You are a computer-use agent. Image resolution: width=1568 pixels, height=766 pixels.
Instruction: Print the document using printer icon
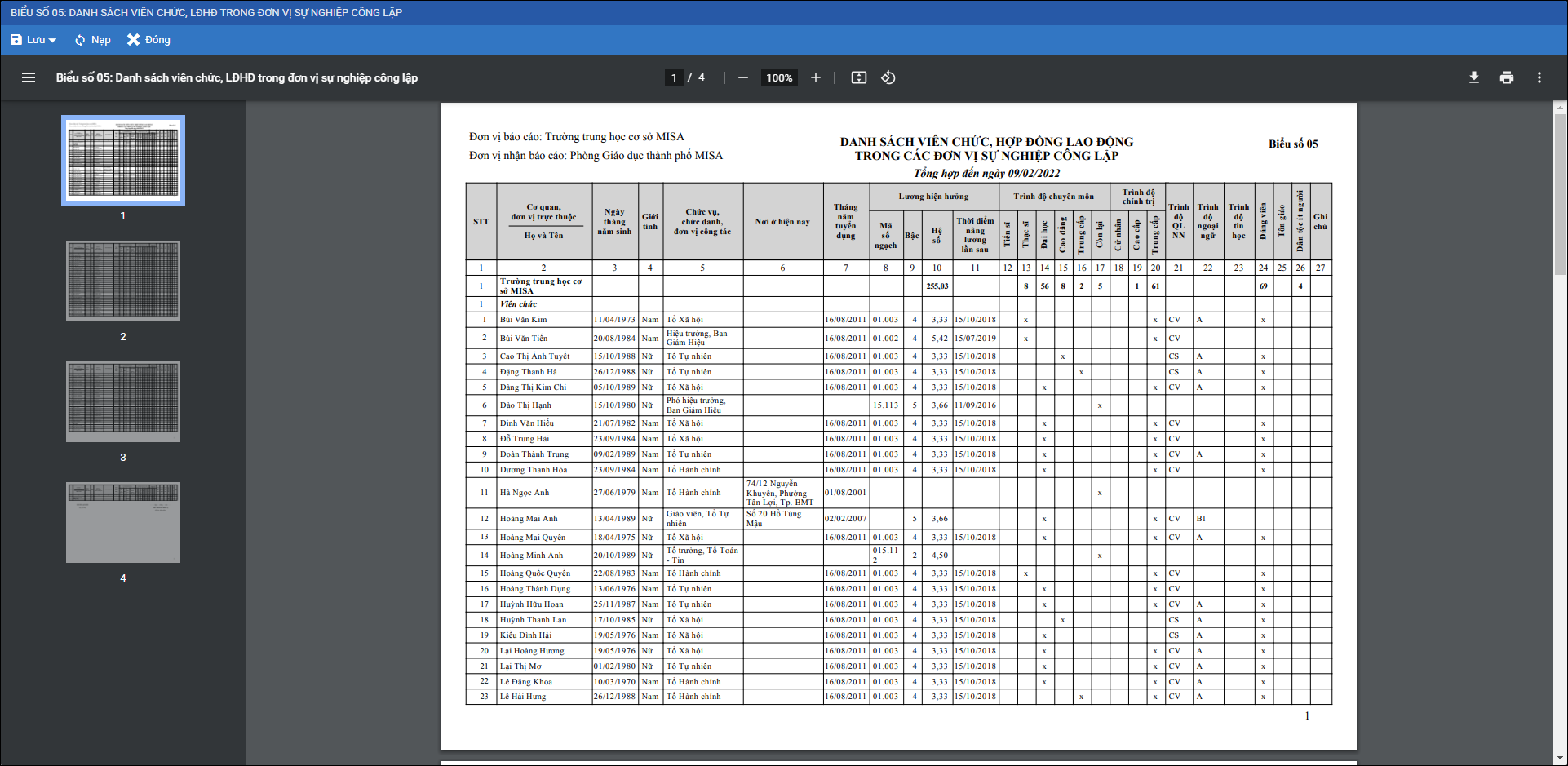pyautogui.click(x=1506, y=77)
